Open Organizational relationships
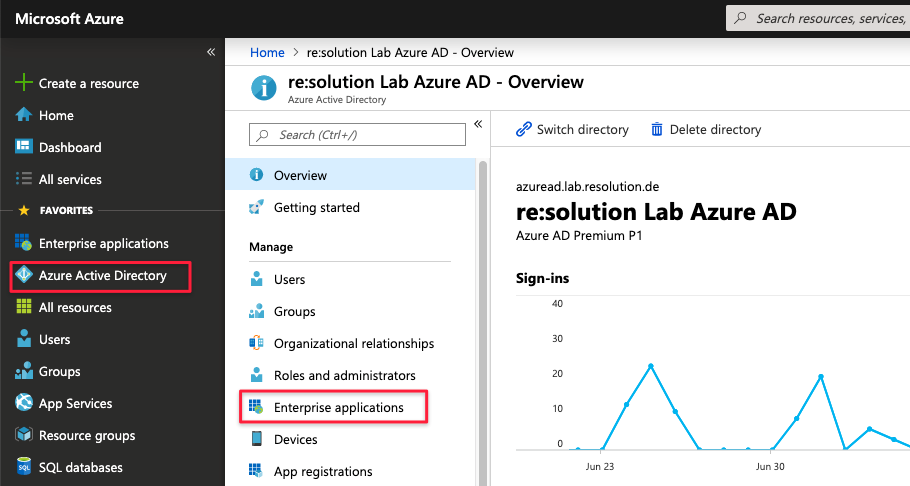Screen dimensions: 910x486 [350, 343]
